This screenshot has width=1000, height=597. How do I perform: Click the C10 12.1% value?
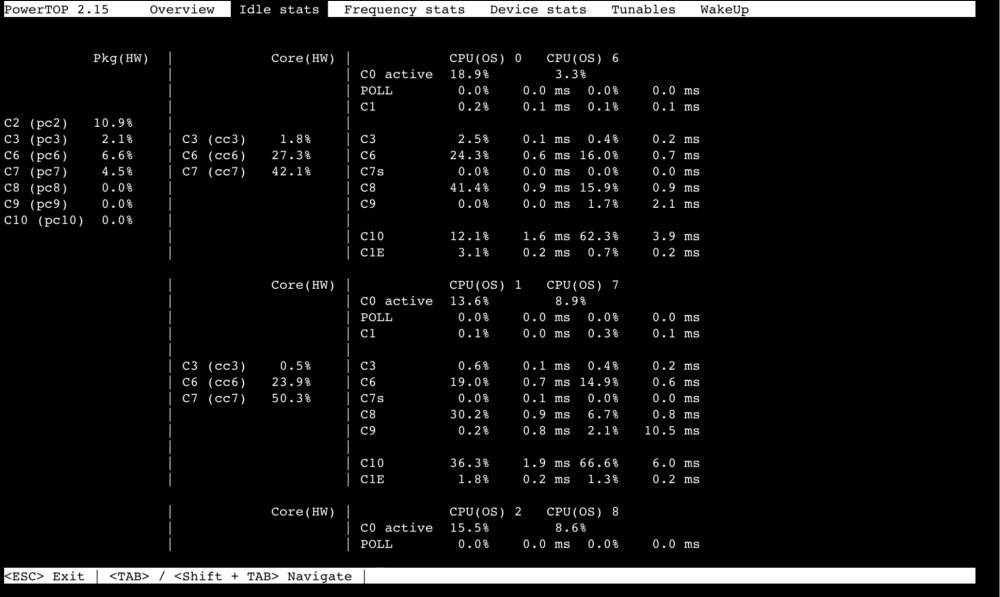469,237
